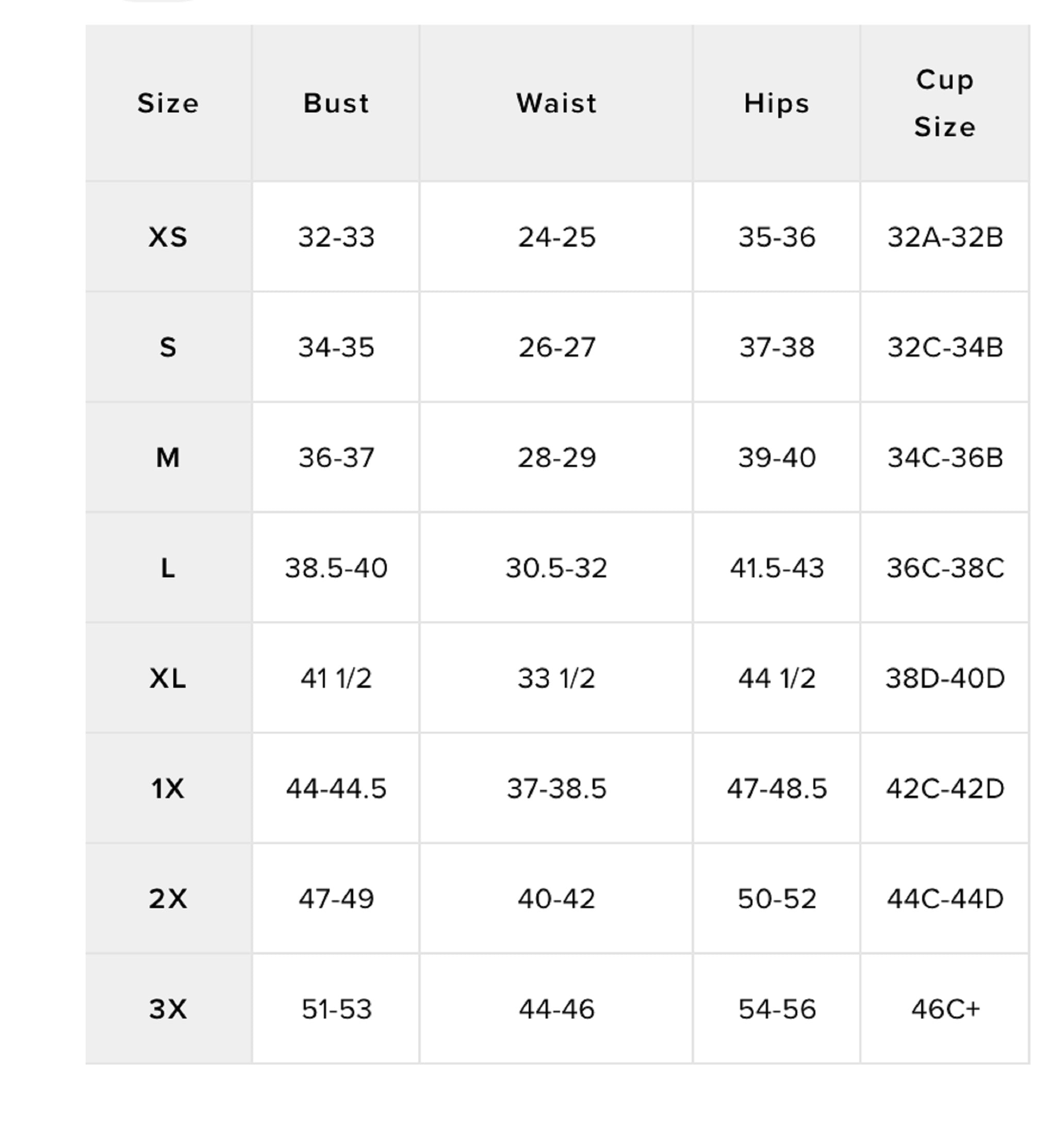Click the 38.5-40 bust cell

(x=336, y=568)
